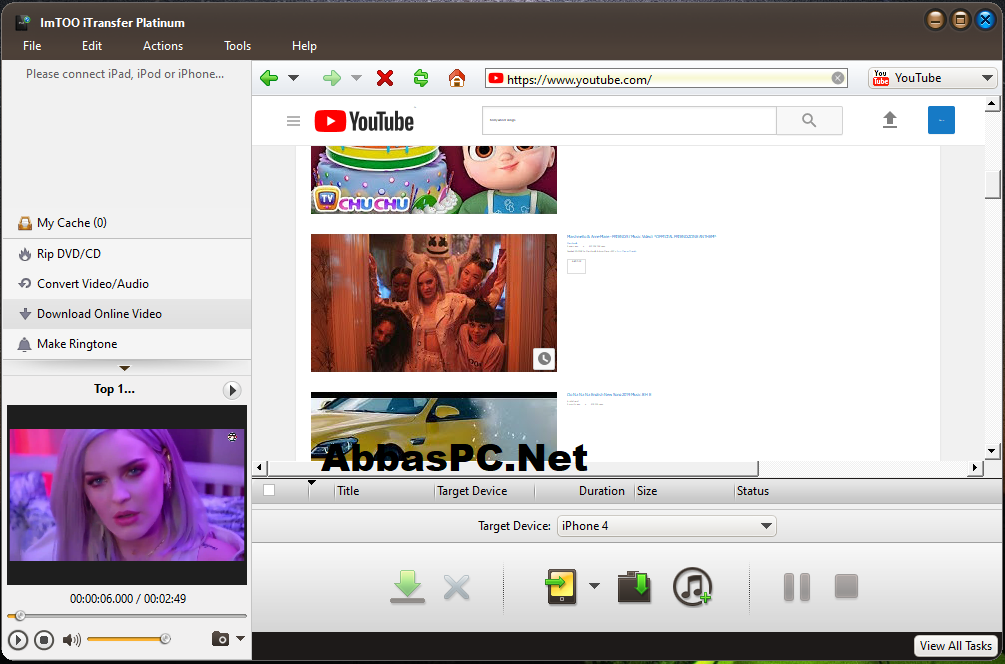Open the YouTube hamburger menu
Viewport: 1005px width, 664px height.
294,121
